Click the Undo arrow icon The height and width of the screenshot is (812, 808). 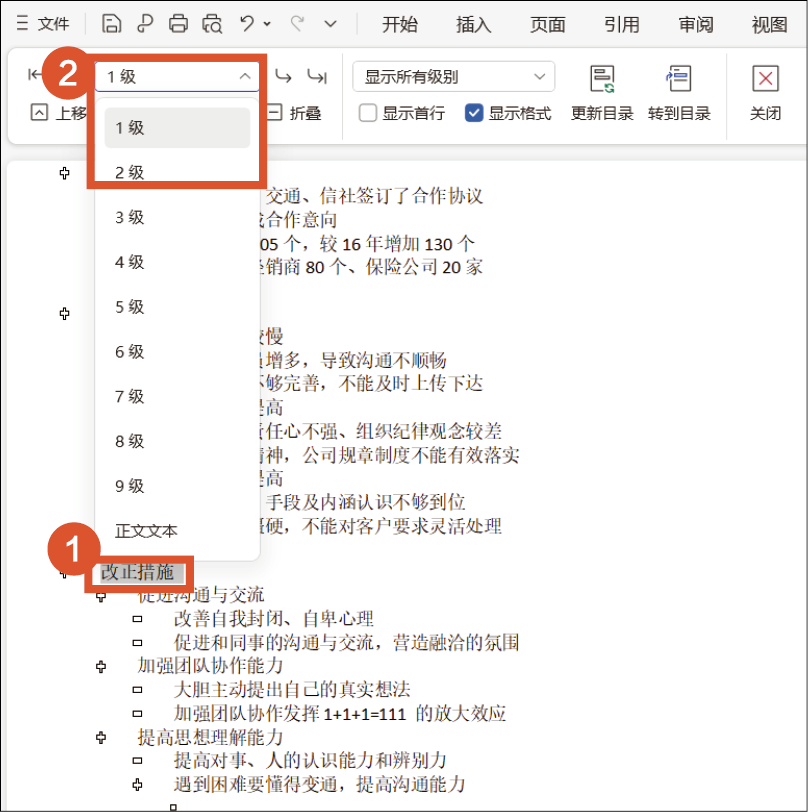pos(248,24)
